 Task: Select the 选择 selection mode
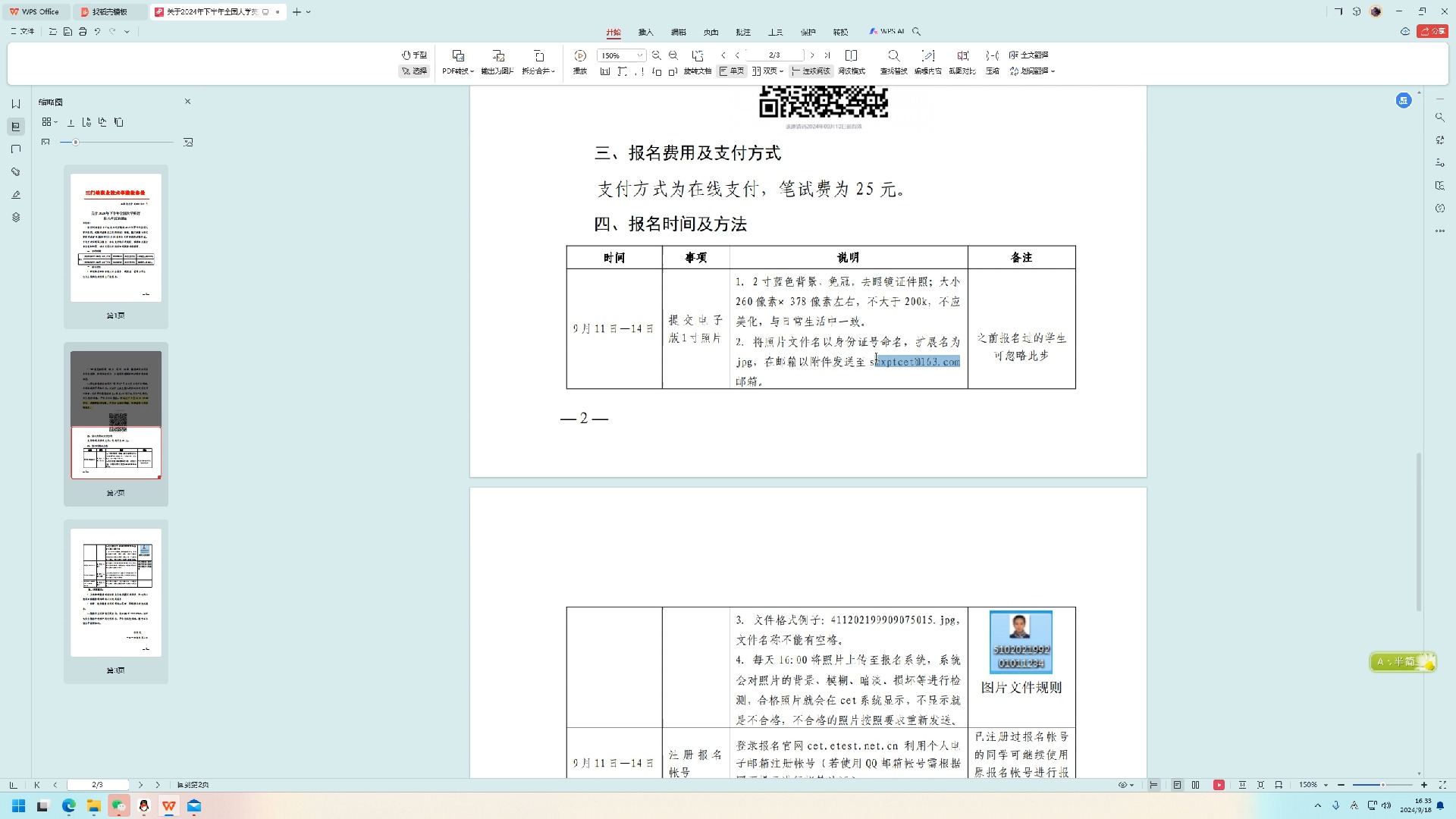coord(414,71)
